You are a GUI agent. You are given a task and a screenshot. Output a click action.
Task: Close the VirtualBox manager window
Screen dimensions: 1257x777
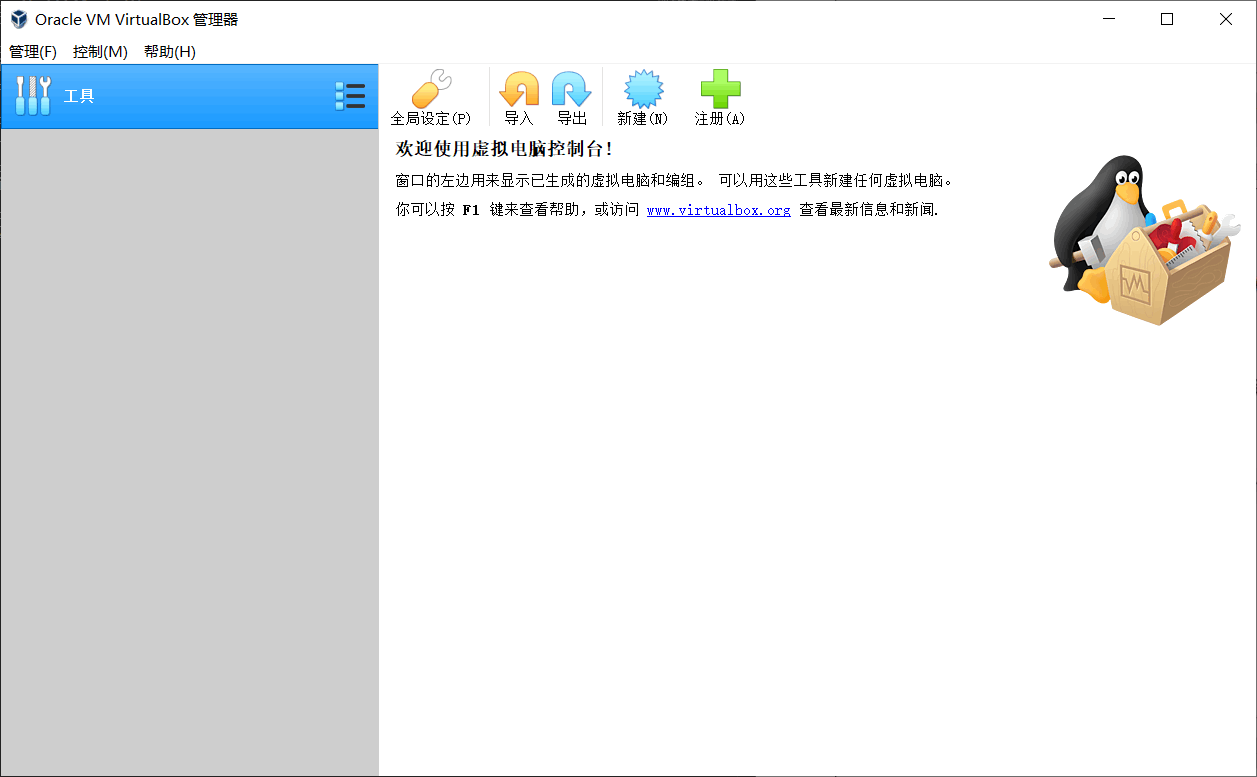pyautogui.click(x=1226, y=19)
